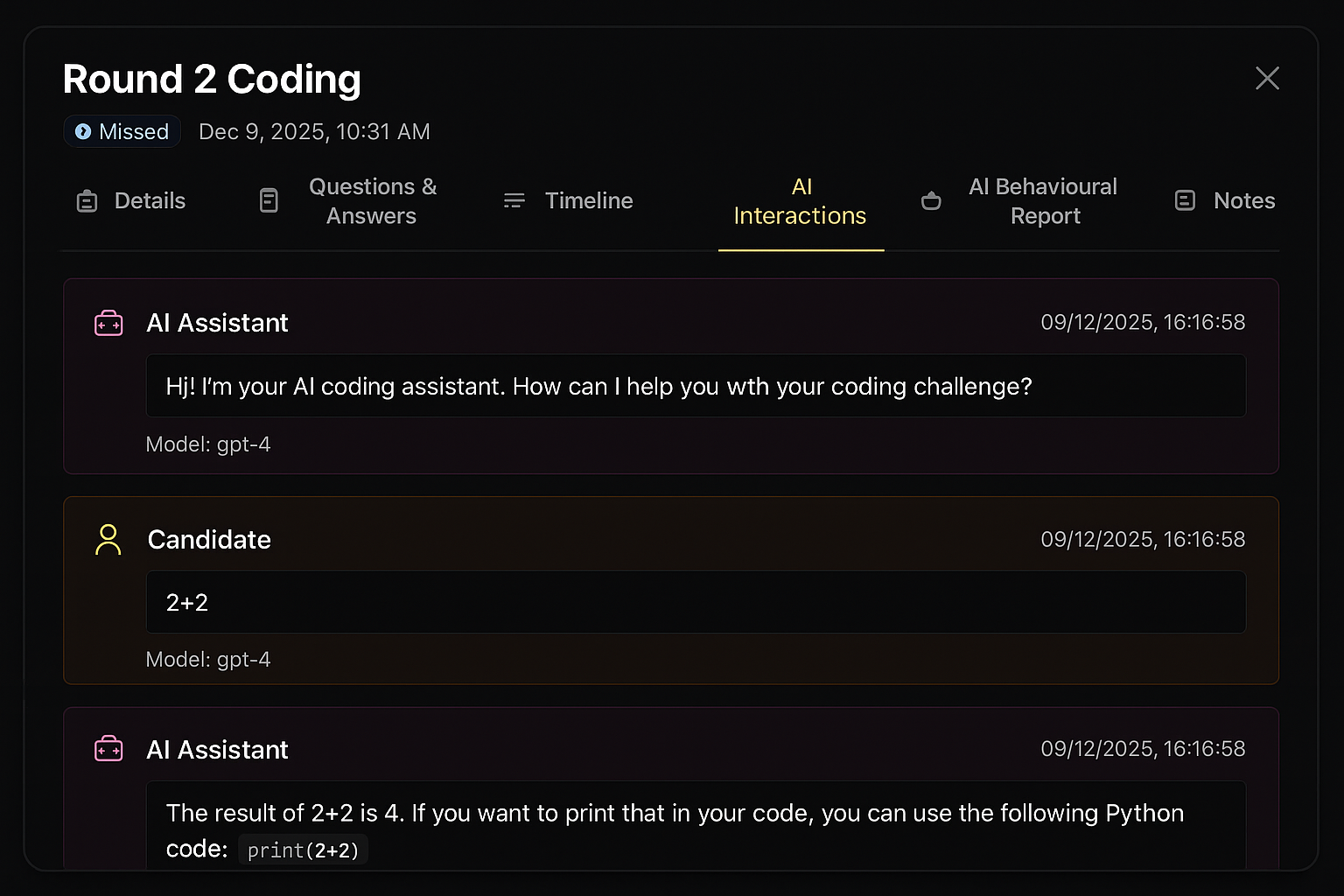Image resolution: width=1344 pixels, height=896 pixels.
Task: Click the Questions & Answers document icon
Action: [x=269, y=201]
